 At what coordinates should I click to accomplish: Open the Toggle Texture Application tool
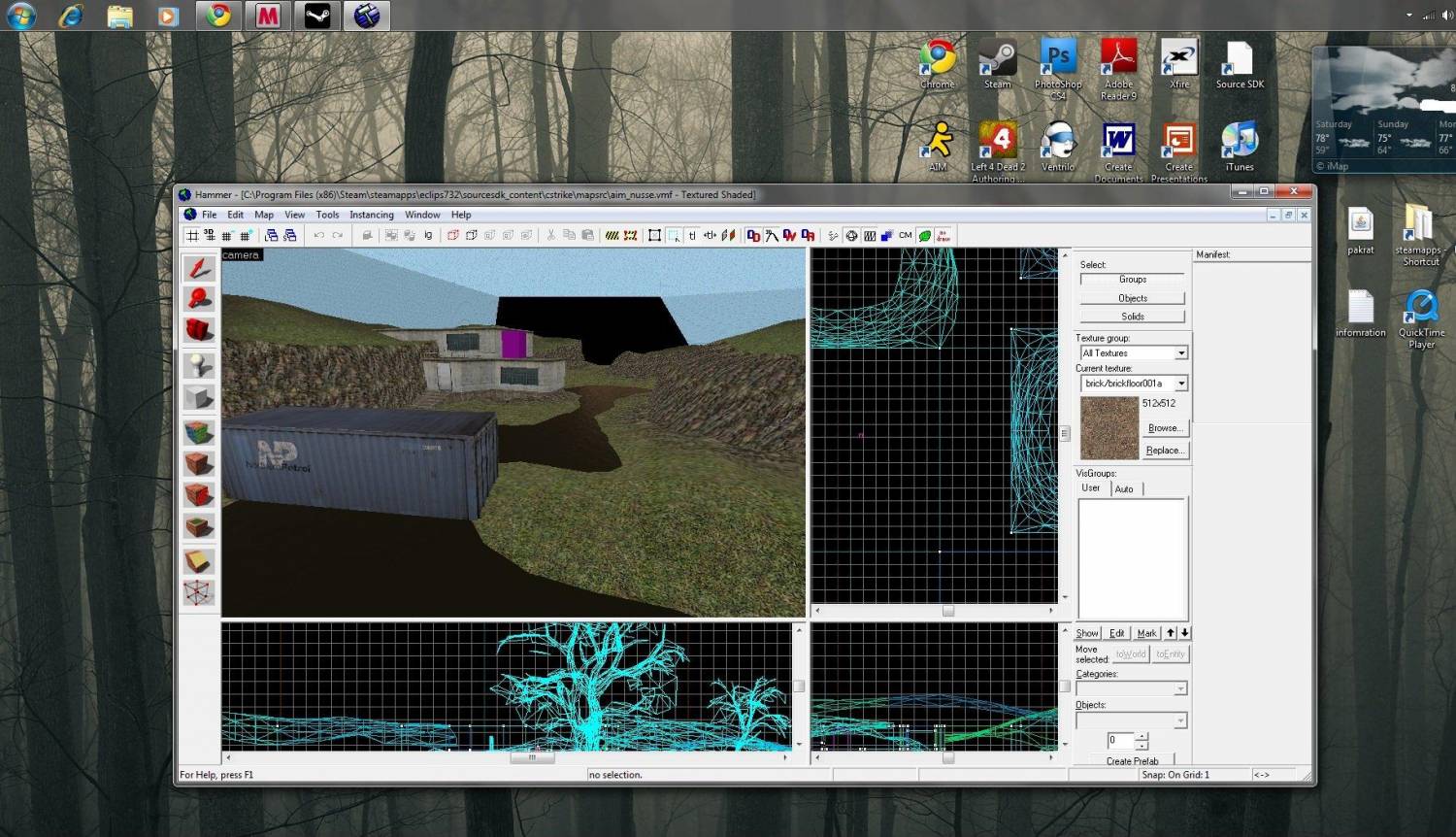(199, 432)
